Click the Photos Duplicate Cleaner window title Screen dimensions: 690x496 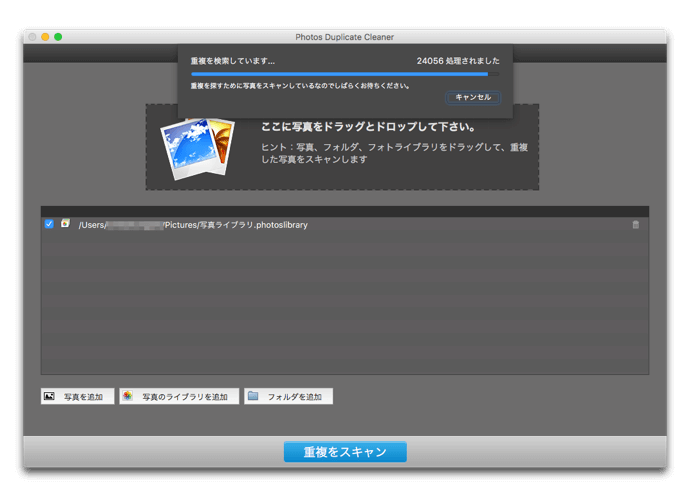pyautogui.click(x=345, y=37)
